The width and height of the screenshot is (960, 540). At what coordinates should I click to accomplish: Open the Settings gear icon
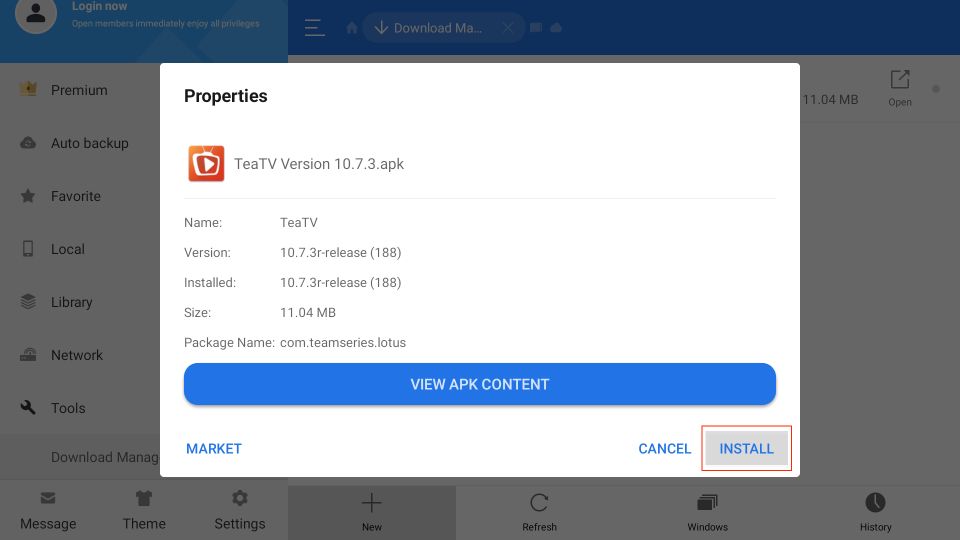point(239,498)
